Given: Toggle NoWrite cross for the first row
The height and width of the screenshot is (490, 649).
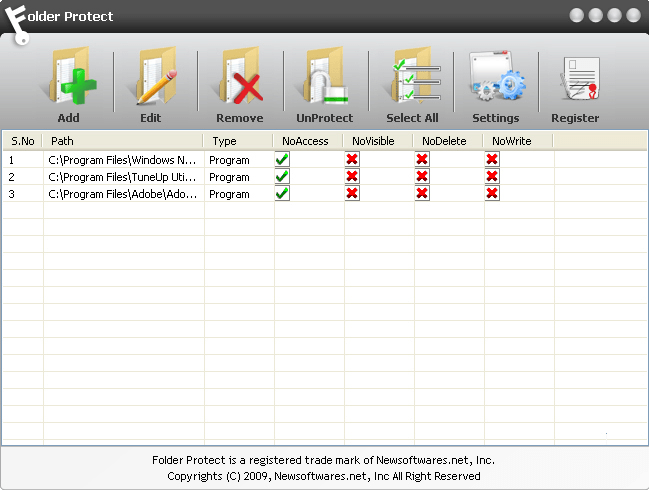Looking at the screenshot, I should pyautogui.click(x=492, y=159).
